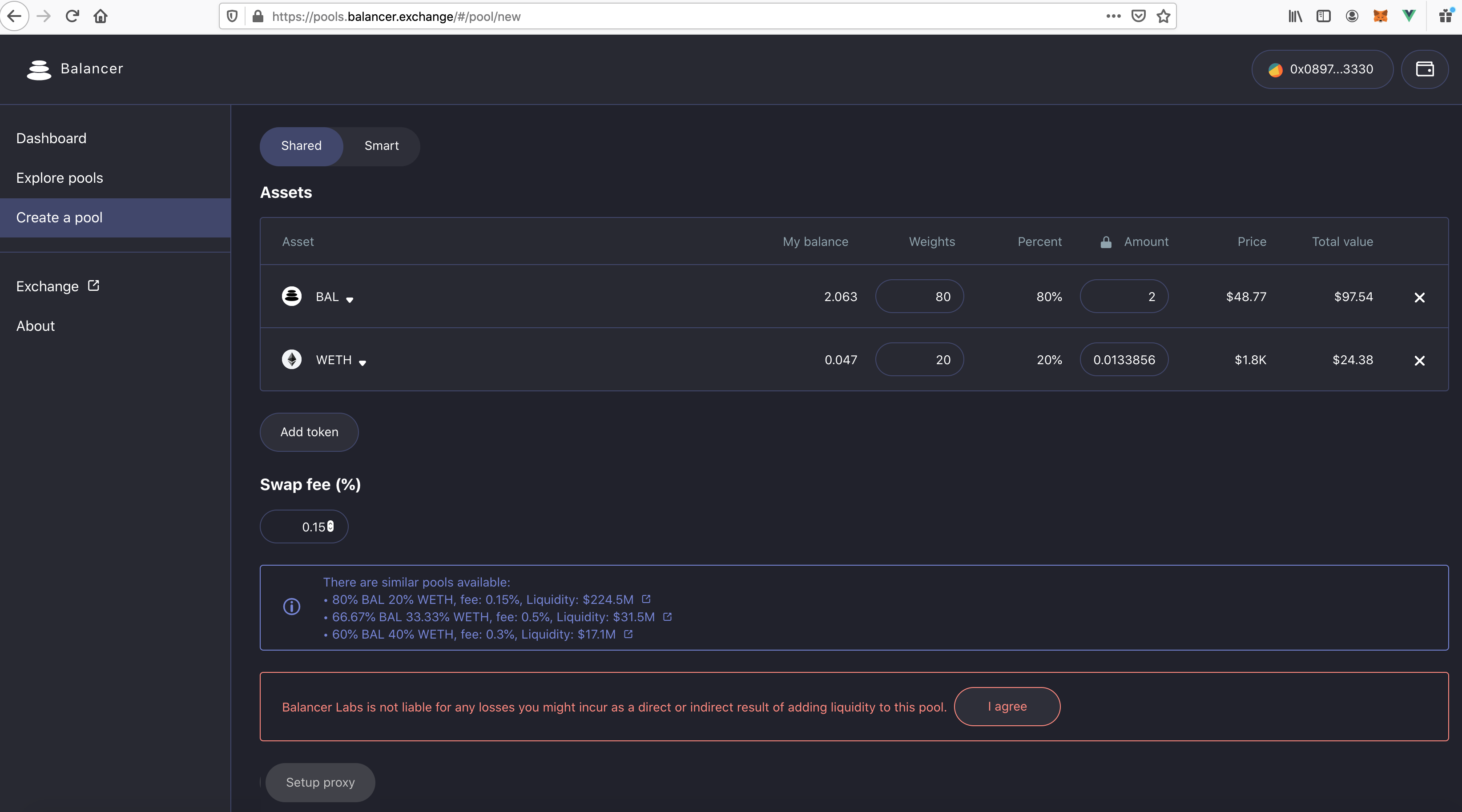Screen dimensions: 1462x812
Task: Edit the WETH amount field
Action: pos(1124,360)
